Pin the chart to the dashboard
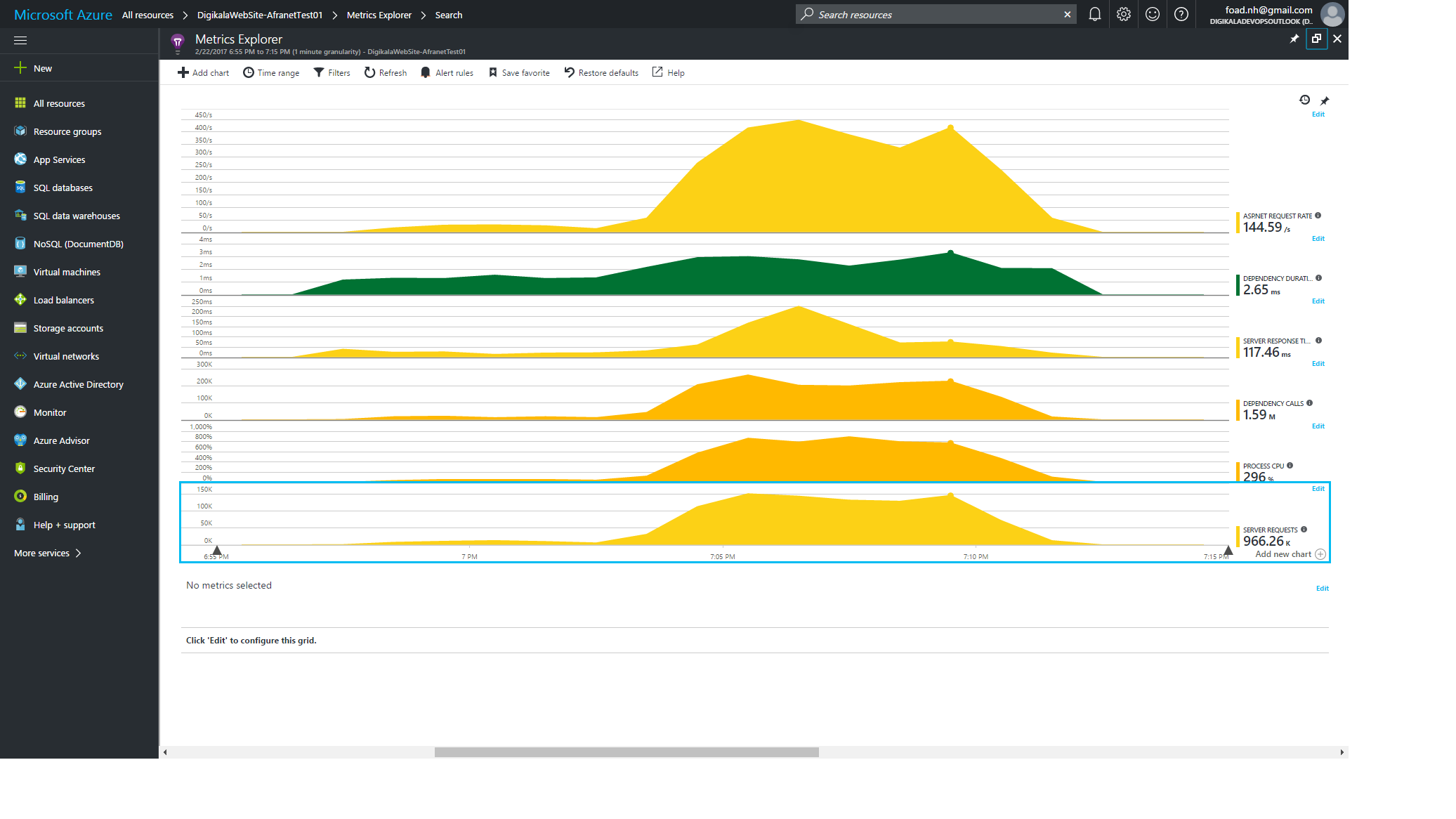1456x819 pixels. pos(1325,100)
